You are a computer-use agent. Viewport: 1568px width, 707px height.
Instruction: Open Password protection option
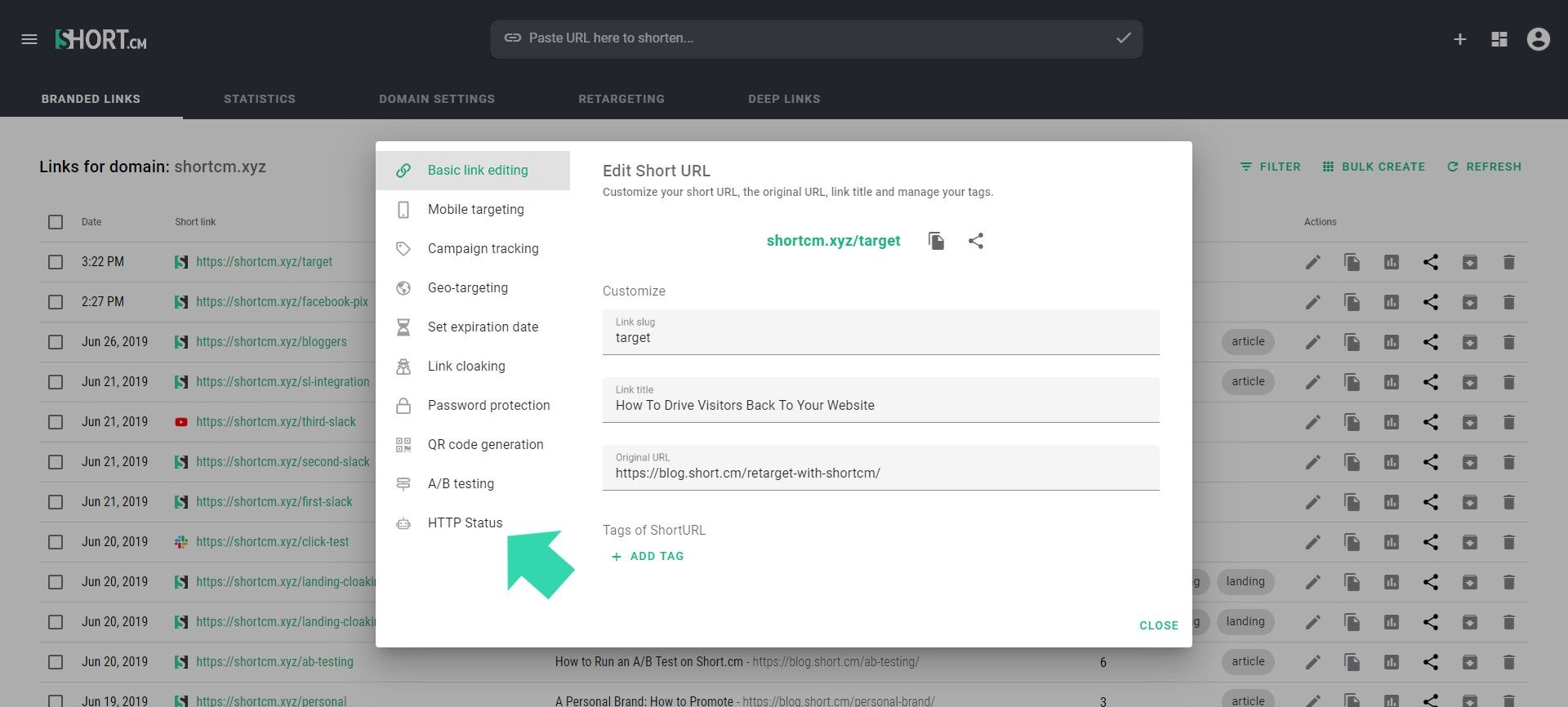473,406
